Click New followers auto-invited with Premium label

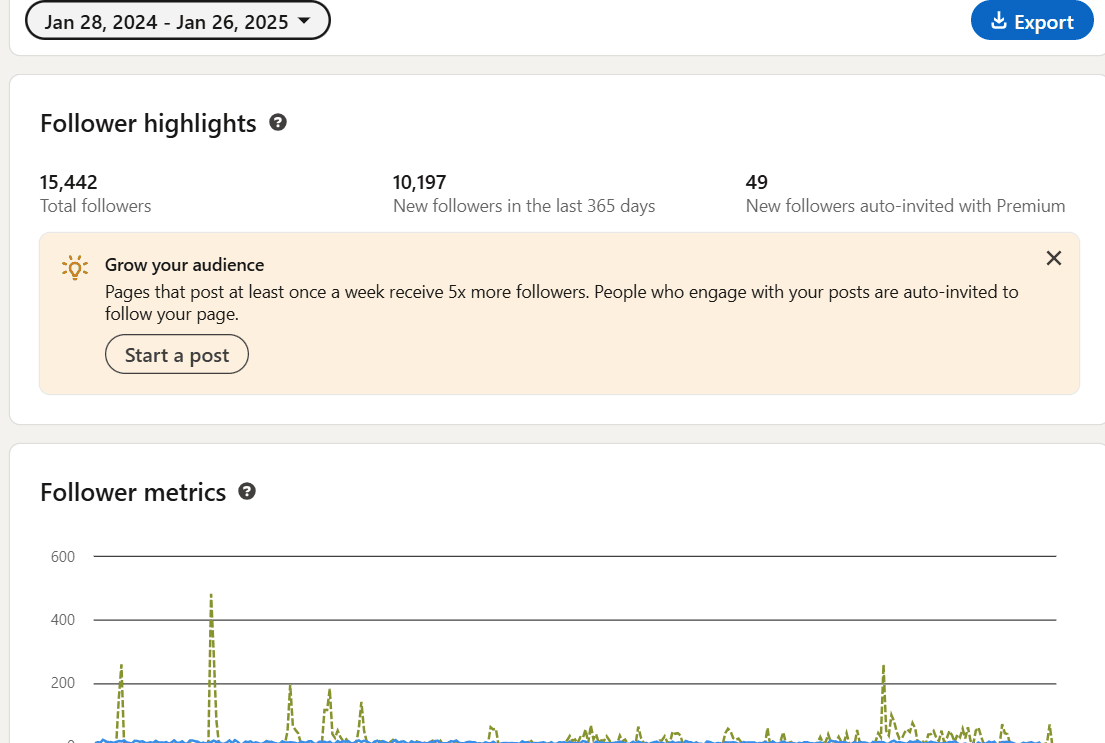coord(905,206)
